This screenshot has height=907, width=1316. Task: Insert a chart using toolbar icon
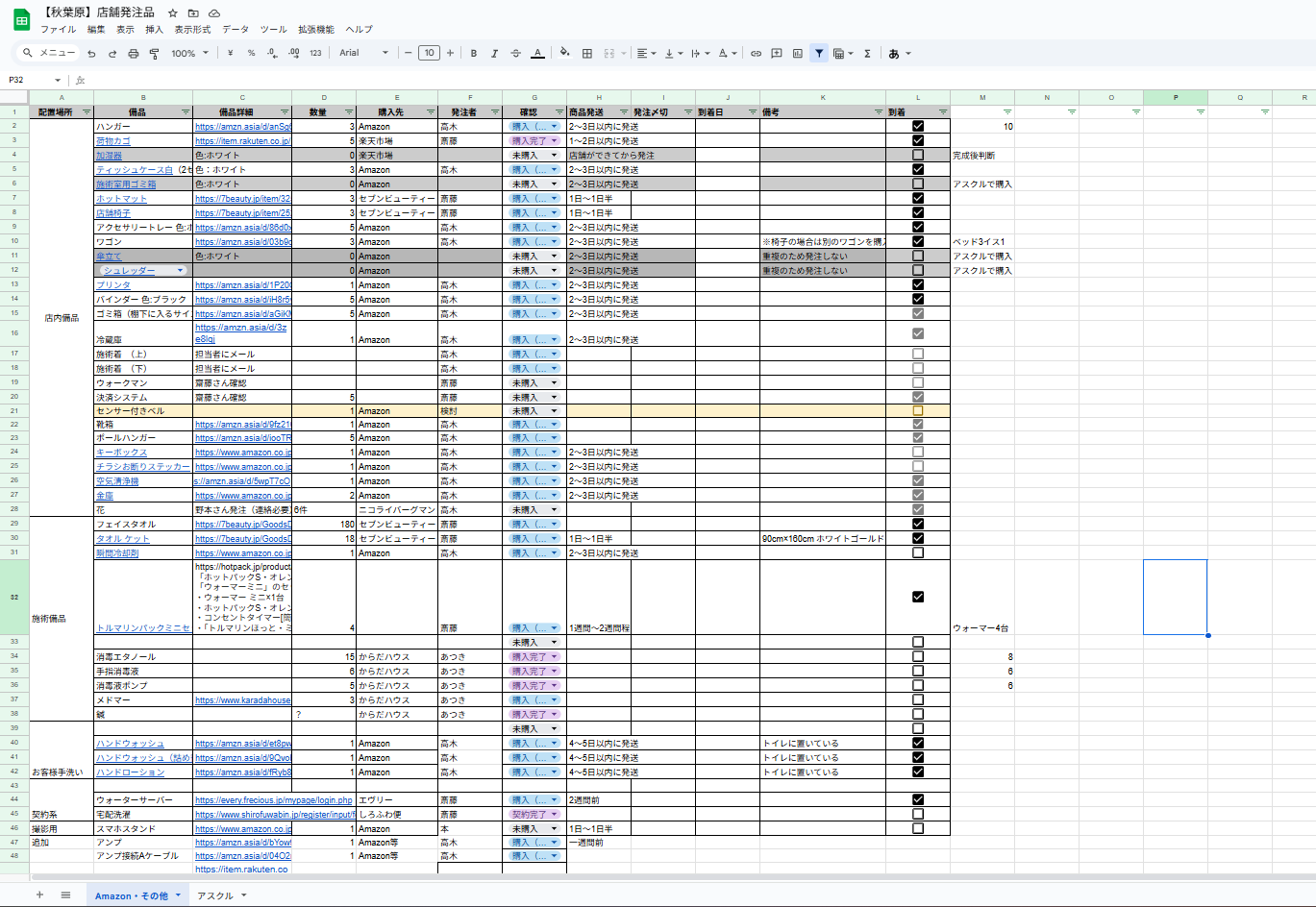(x=797, y=54)
